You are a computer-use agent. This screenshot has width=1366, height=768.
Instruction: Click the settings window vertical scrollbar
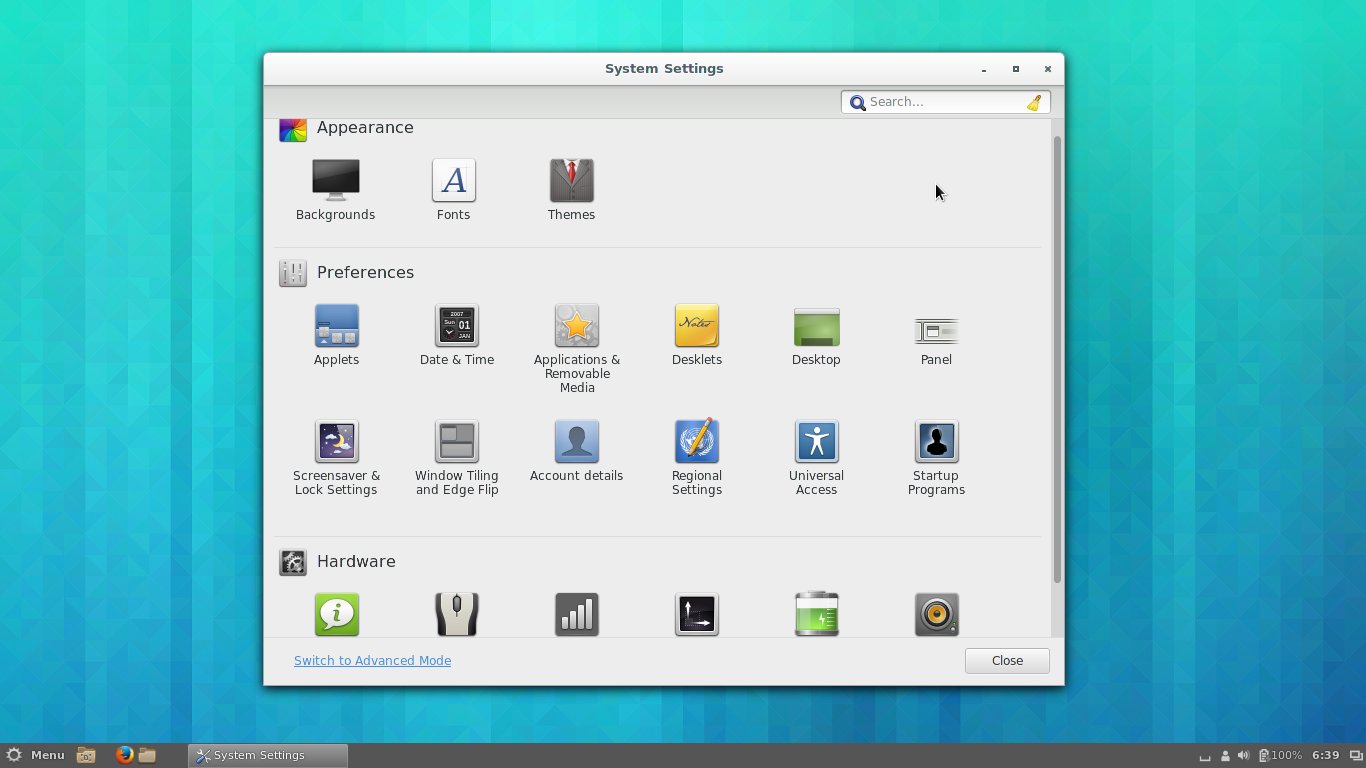click(x=1057, y=360)
